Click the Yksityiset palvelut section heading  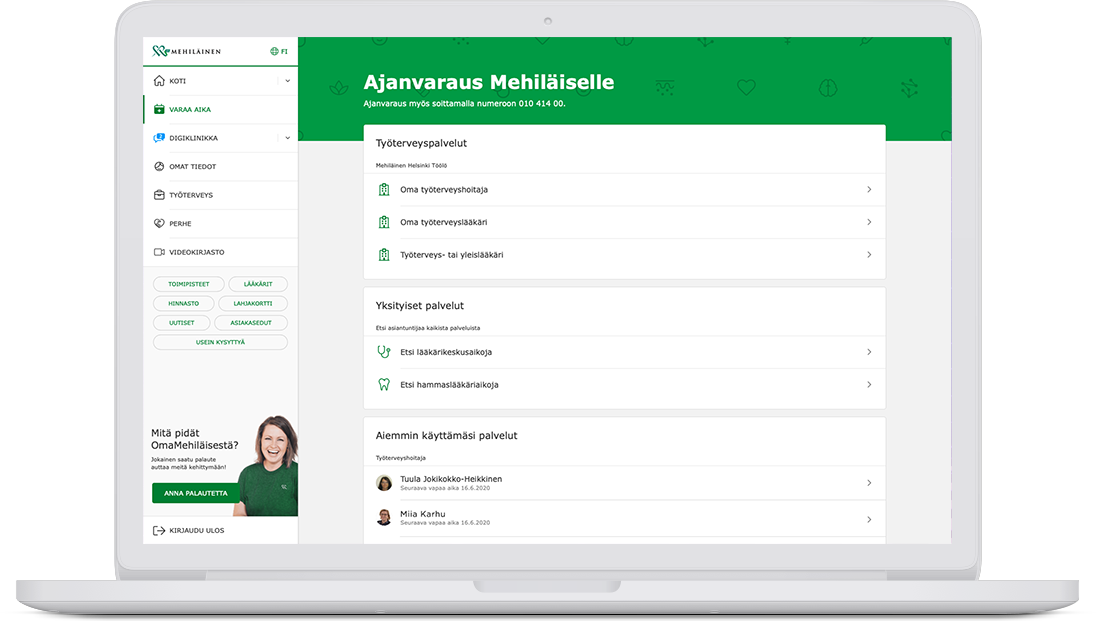click(x=420, y=306)
